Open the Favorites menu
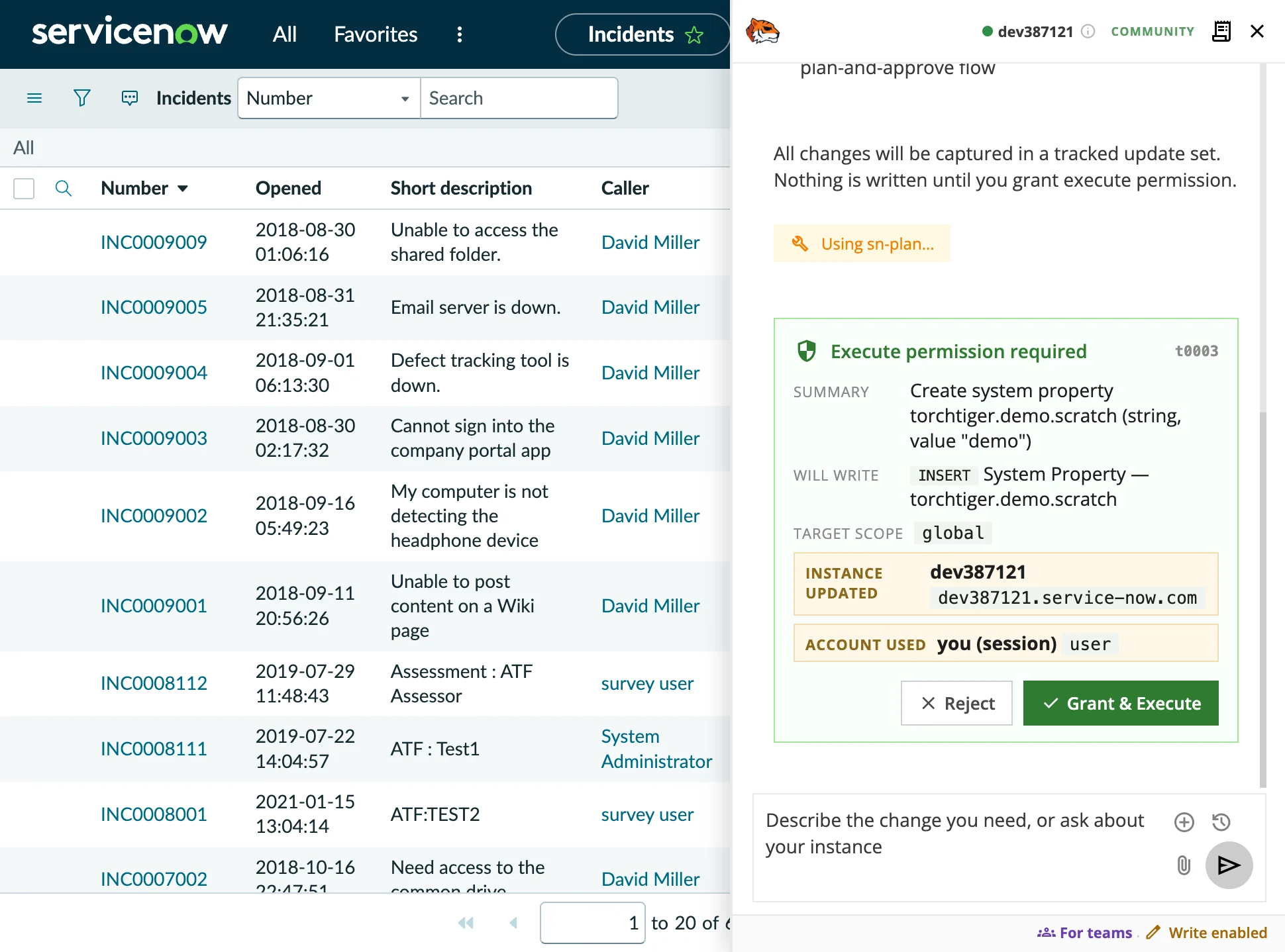Viewport: 1285px width, 952px height. point(376,34)
